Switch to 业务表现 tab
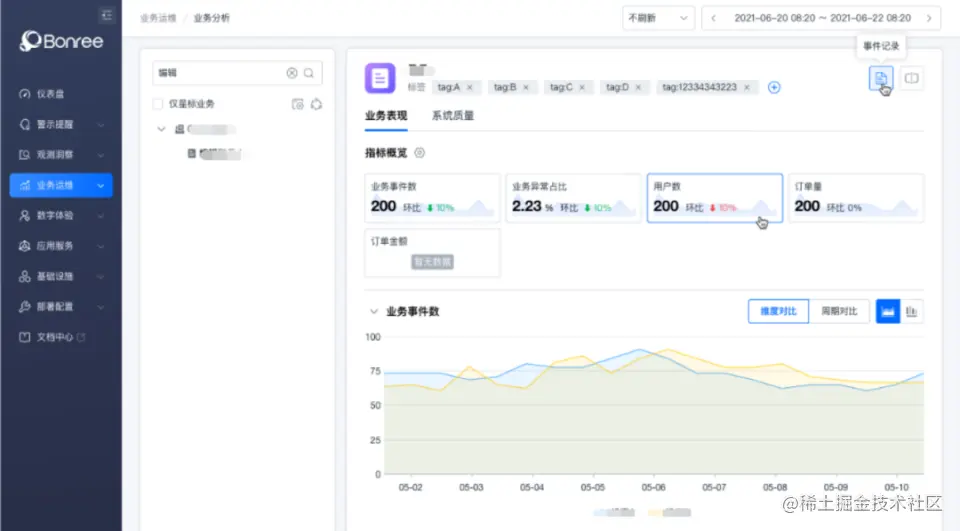 click(x=386, y=115)
